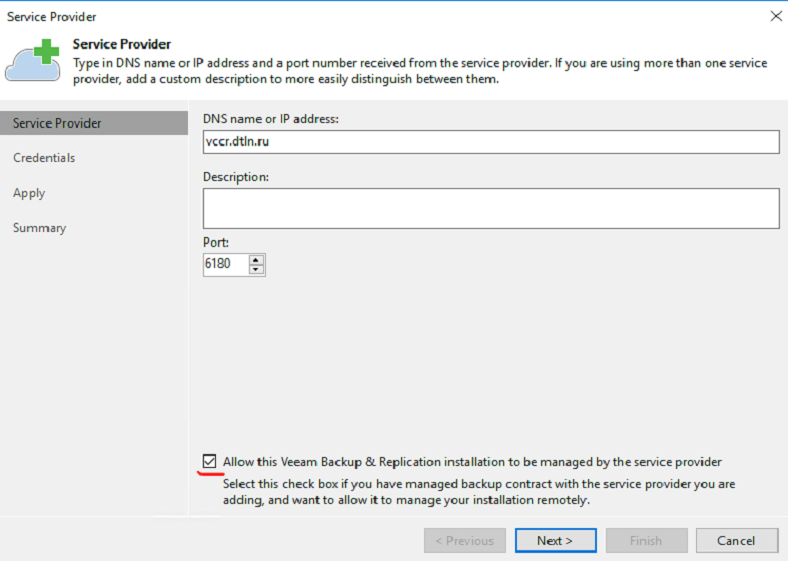Increase the port with up arrow
This screenshot has height=561, width=788.
pyautogui.click(x=257, y=260)
